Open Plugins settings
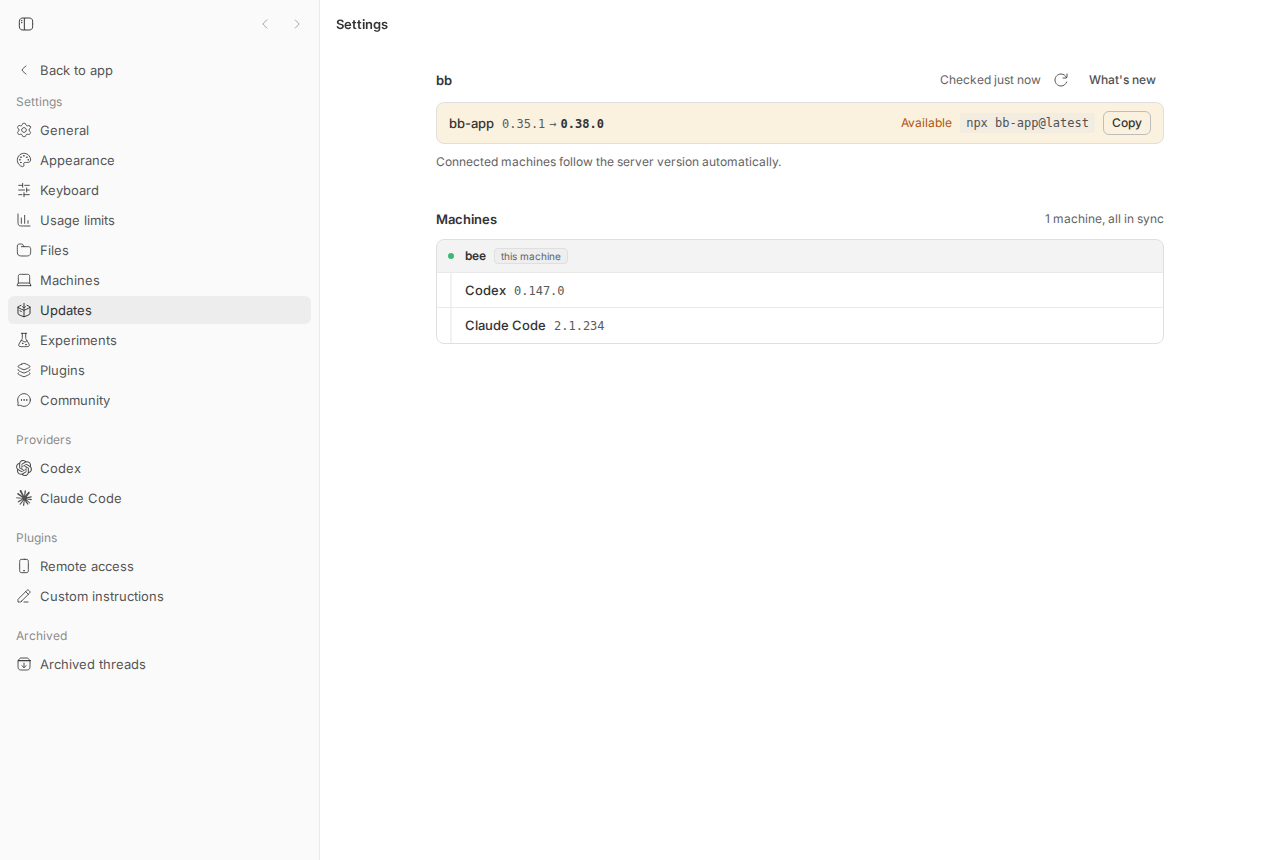This screenshot has height=860, width=1280. click(x=159, y=370)
